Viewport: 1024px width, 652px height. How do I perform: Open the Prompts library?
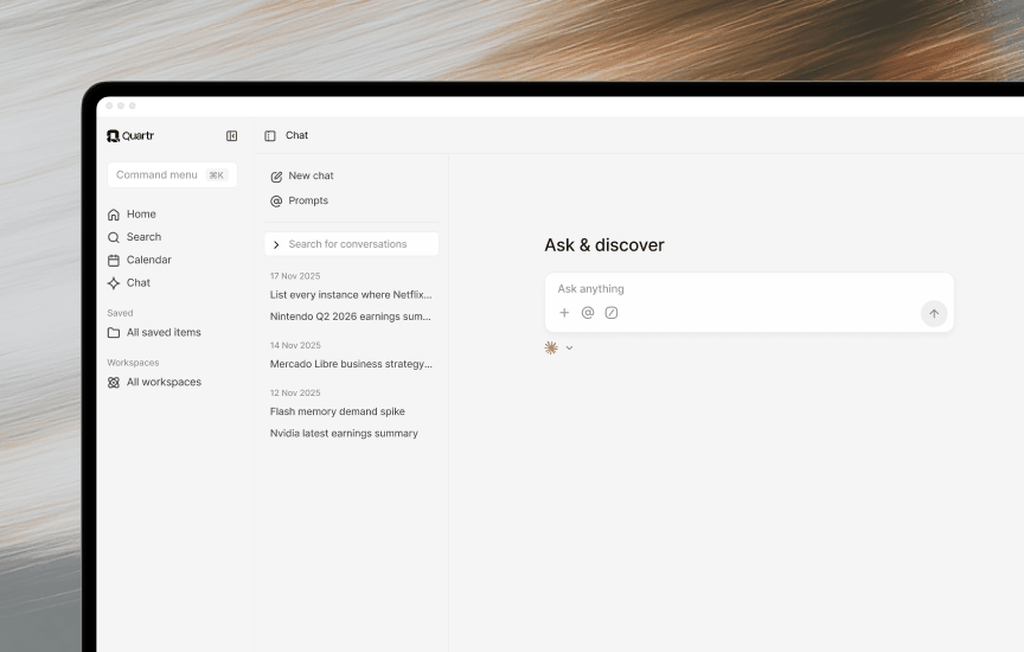point(308,201)
